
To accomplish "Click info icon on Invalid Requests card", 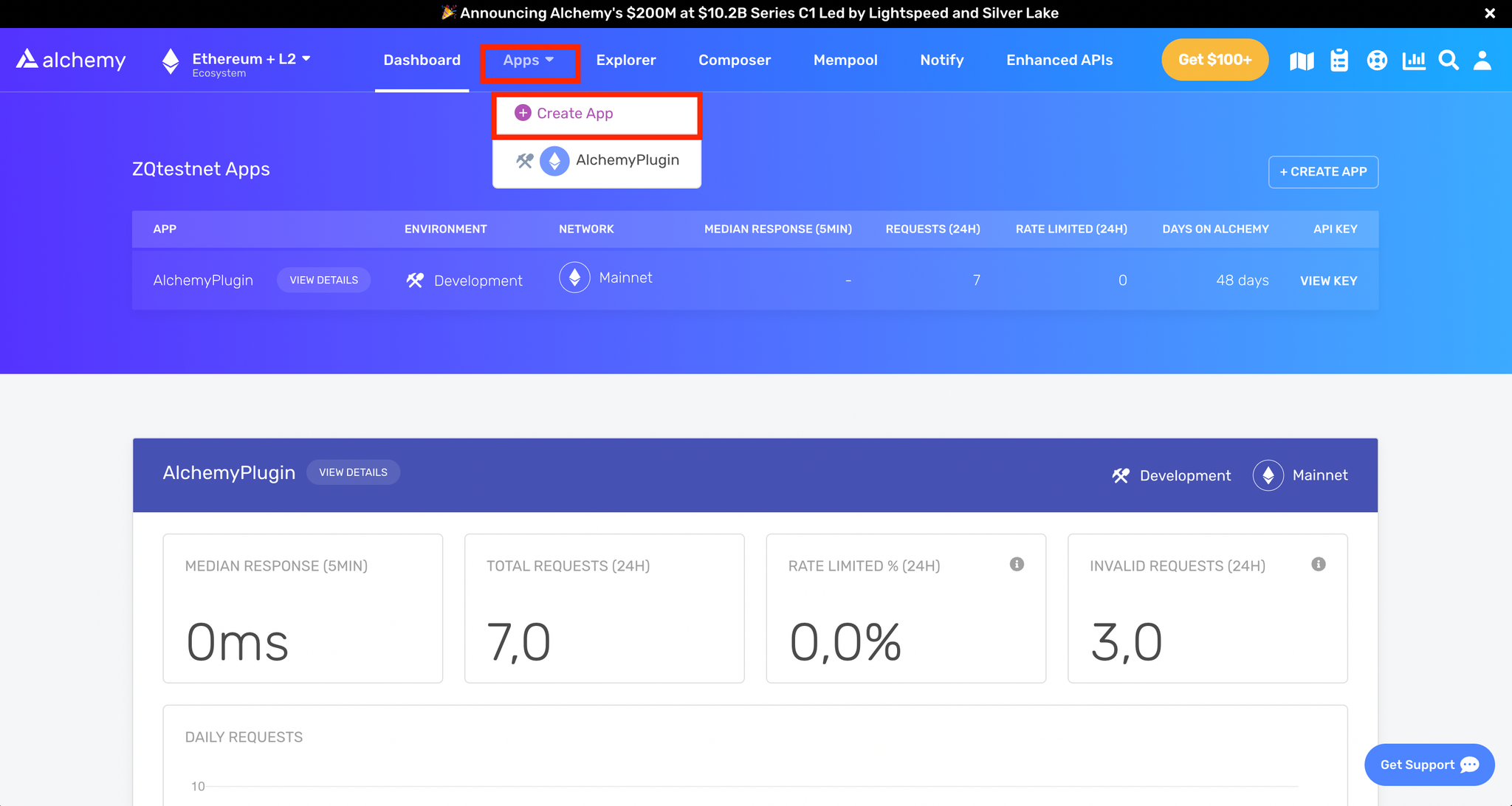I will (1319, 565).
